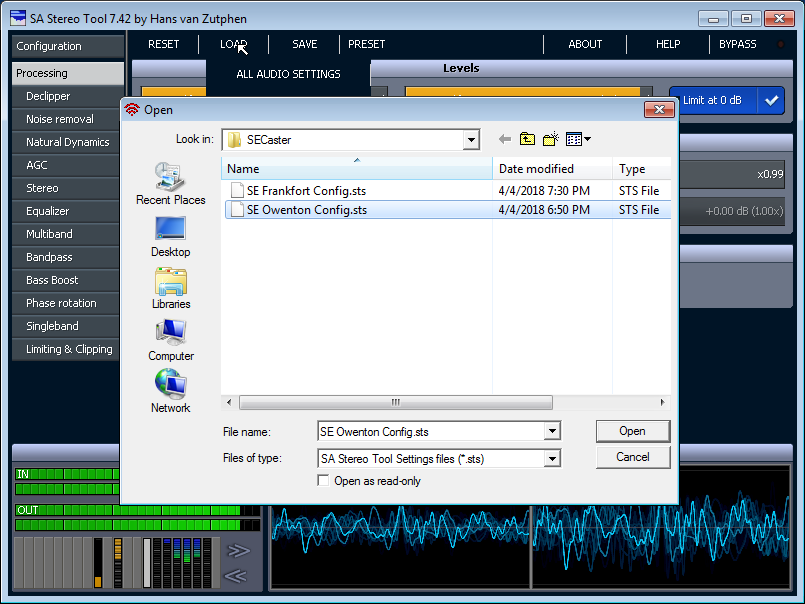Open the Multiband section
The width and height of the screenshot is (805, 604).
coord(66,234)
